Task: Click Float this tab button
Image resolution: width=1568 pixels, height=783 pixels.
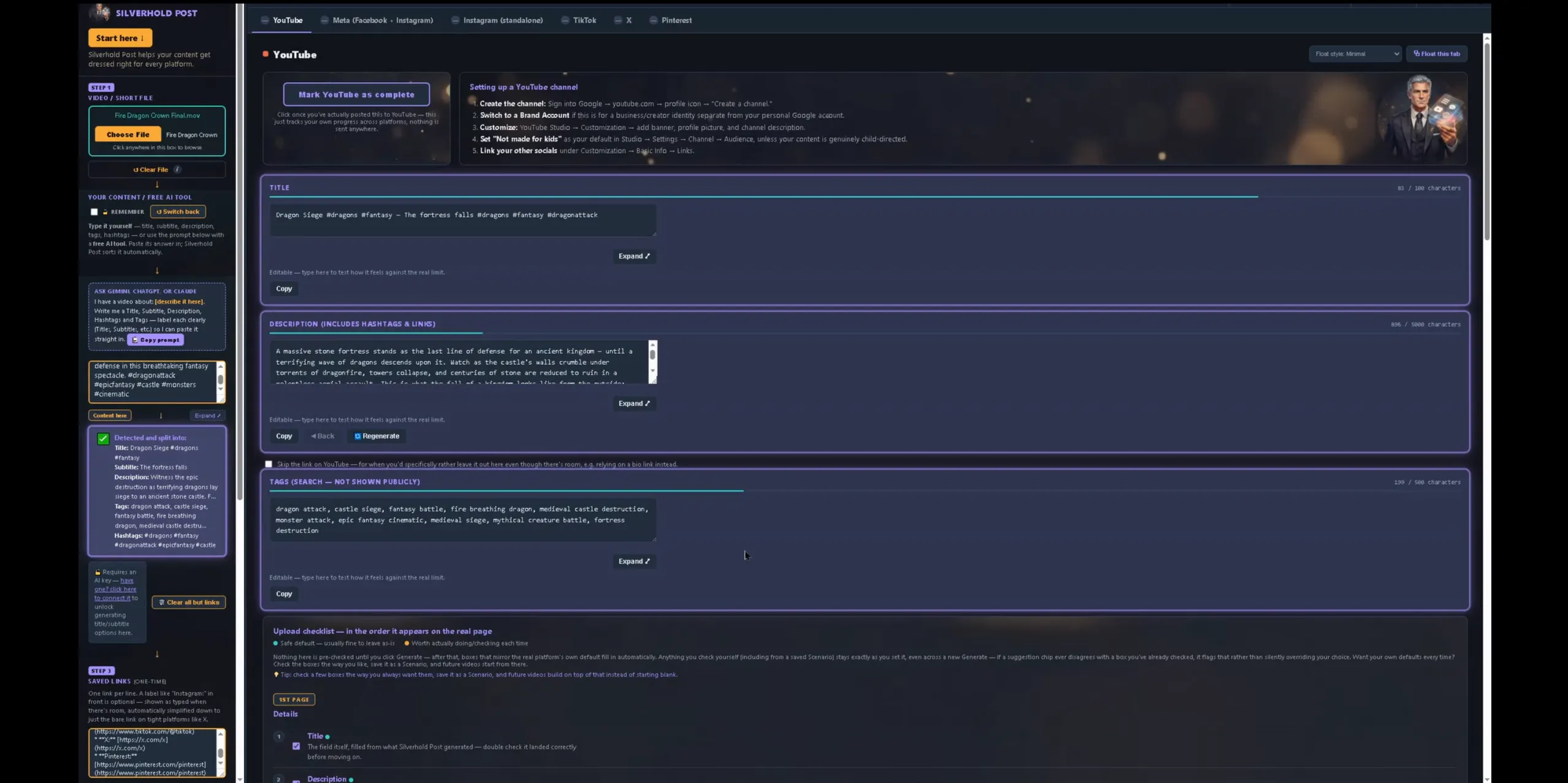Action: [1436, 54]
